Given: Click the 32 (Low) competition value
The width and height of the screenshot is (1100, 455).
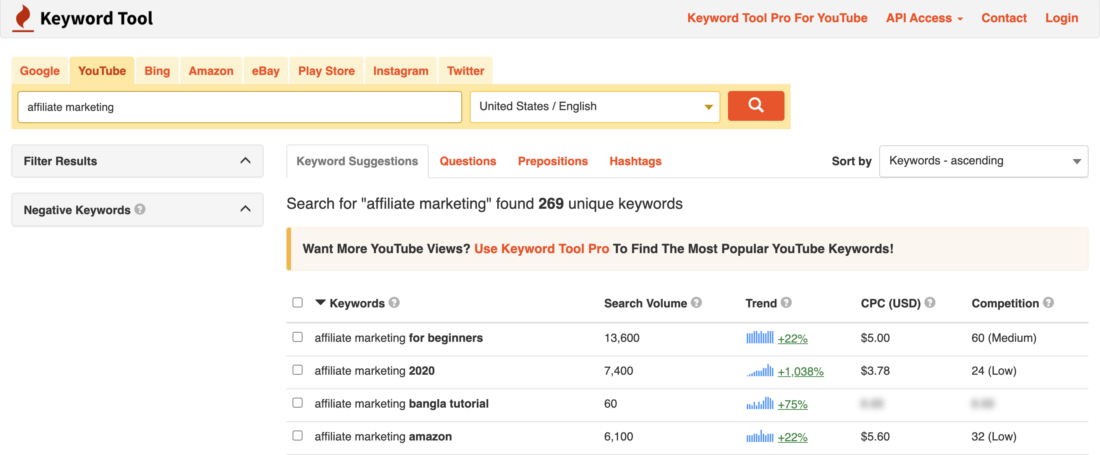Looking at the screenshot, I should click(x=994, y=437).
